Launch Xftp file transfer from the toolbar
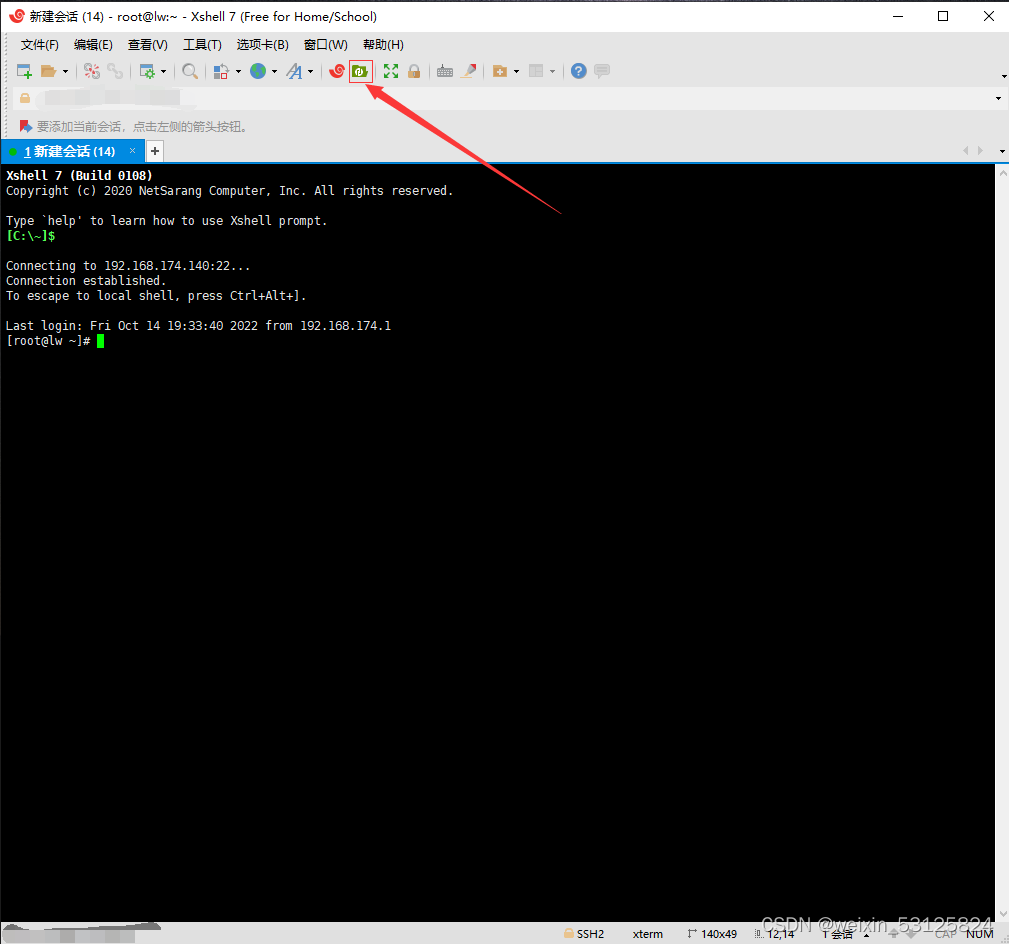 [361, 71]
